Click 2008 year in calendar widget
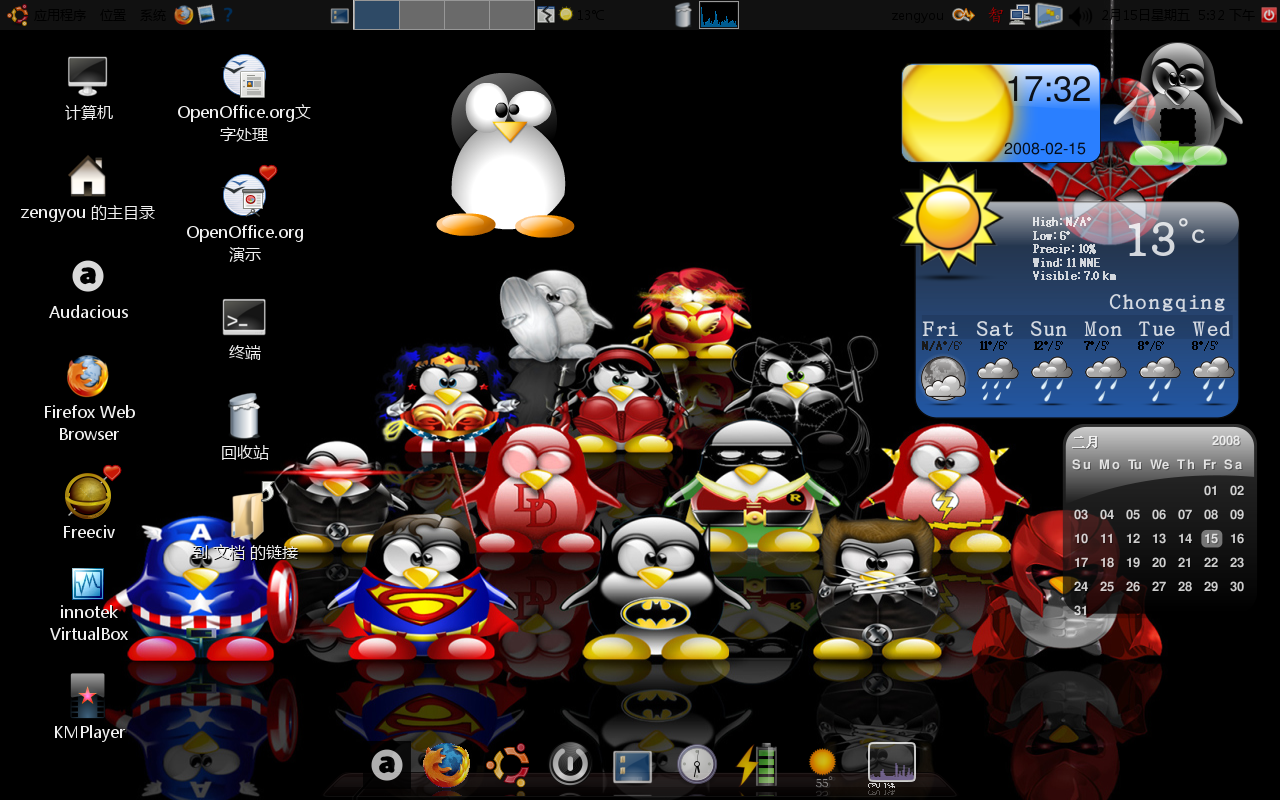This screenshot has width=1280, height=800. pyautogui.click(x=1226, y=441)
